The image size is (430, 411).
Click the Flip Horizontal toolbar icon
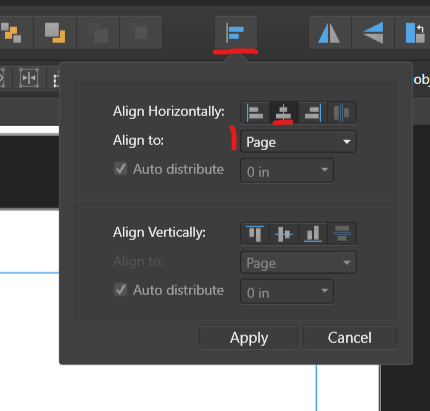(329, 33)
